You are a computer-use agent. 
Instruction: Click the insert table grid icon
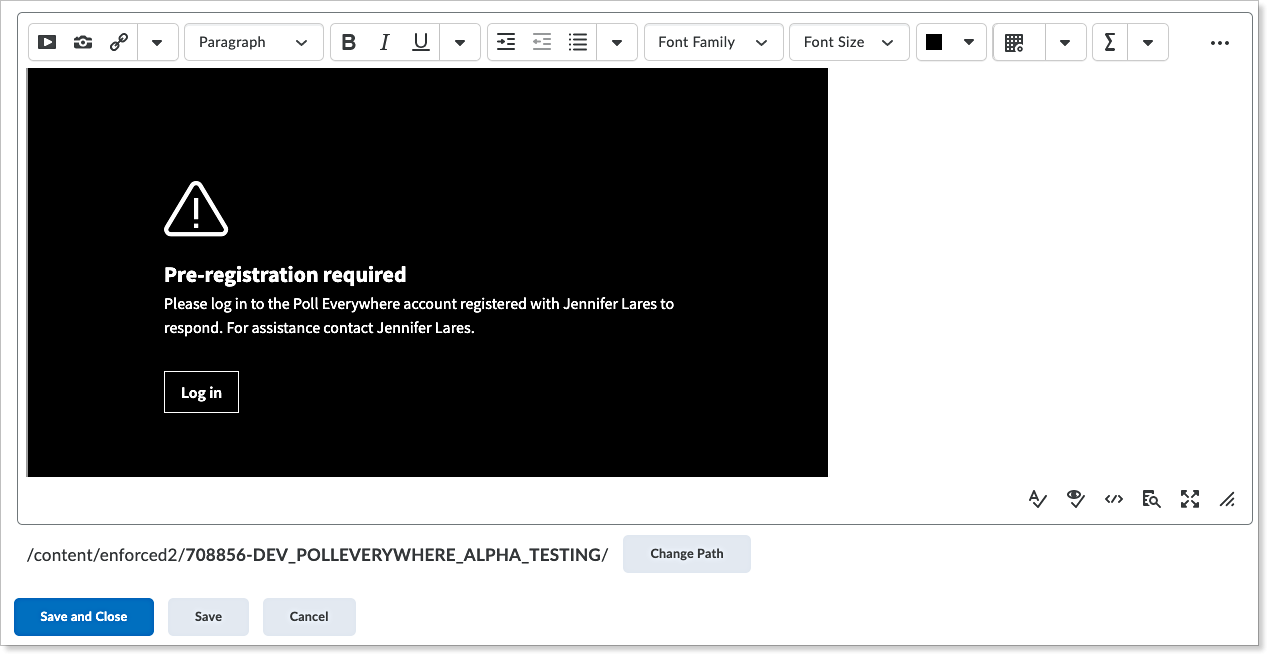(x=1014, y=42)
